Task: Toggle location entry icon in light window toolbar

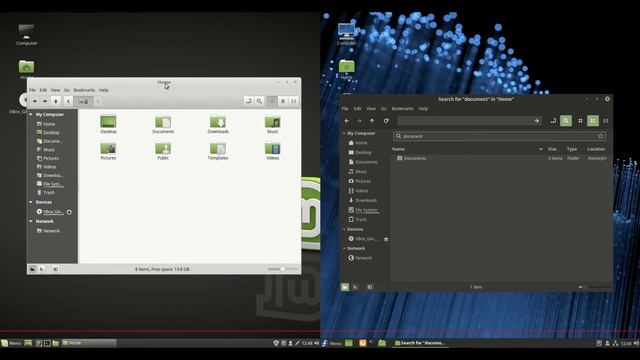Action: pos(249,101)
